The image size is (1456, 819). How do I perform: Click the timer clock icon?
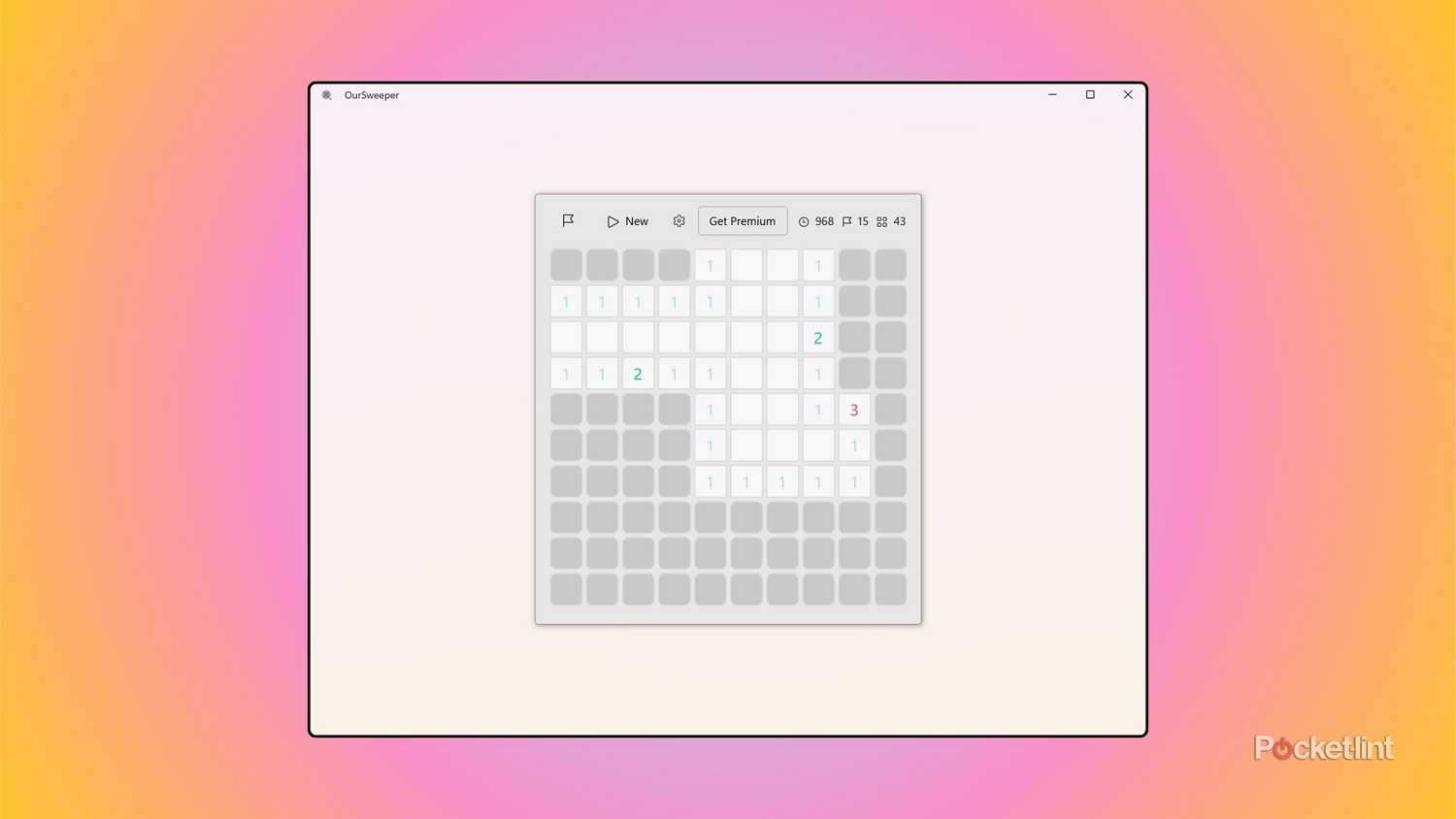pyautogui.click(x=805, y=221)
